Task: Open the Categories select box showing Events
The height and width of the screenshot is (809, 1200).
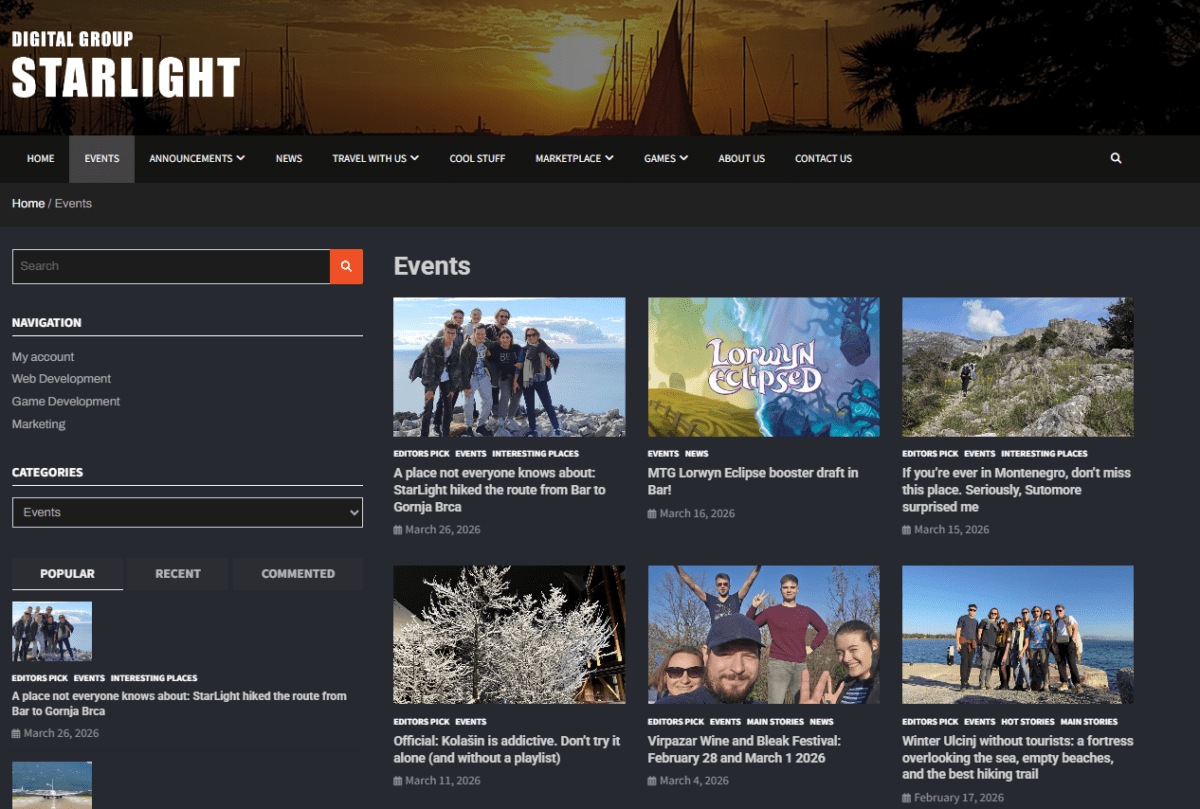Action: coord(187,512)
